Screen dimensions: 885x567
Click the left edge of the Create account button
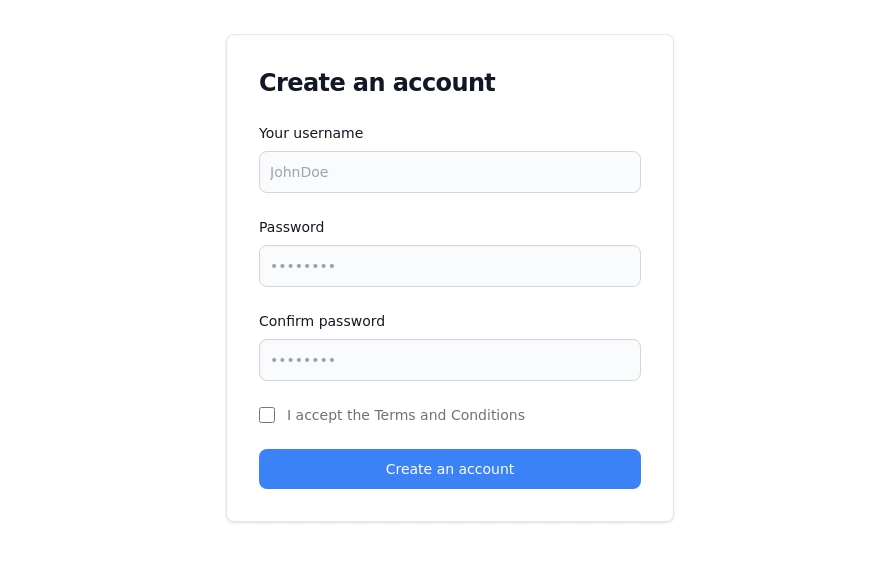coord(271,469)
